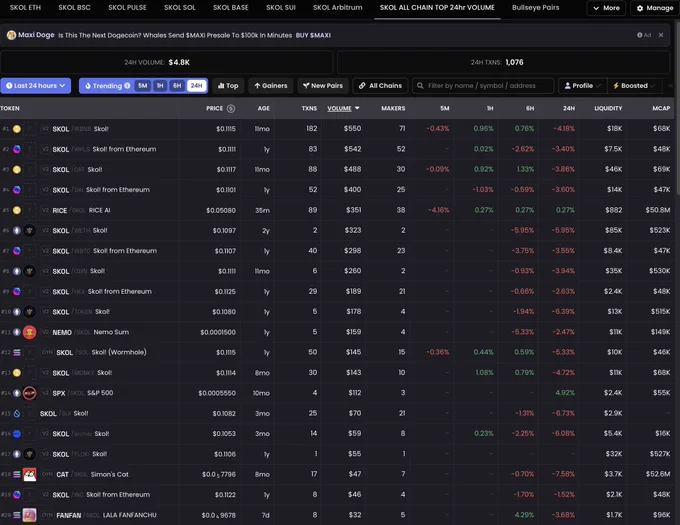Image resolution: width=680 pixels, height=525 pixels.
Task: Click the NEMO token logo
Action: [x=29, y=332]
